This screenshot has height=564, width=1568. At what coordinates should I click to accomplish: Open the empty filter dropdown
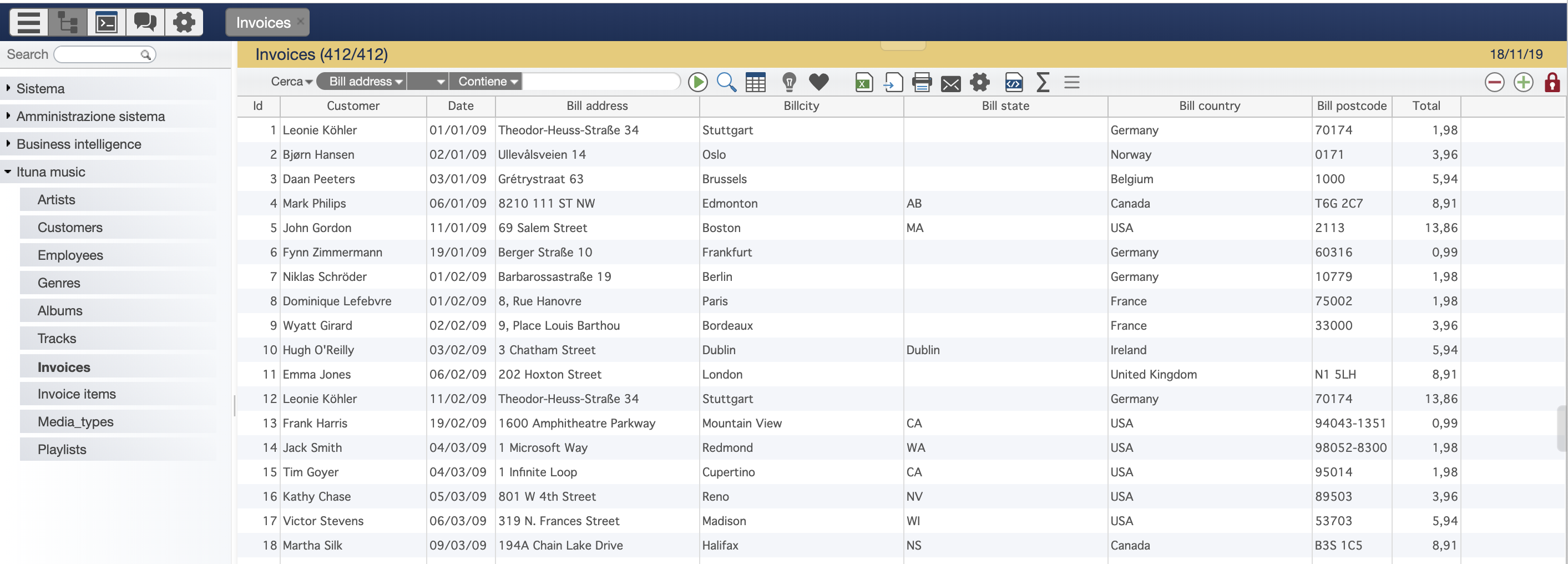[428, 82]
